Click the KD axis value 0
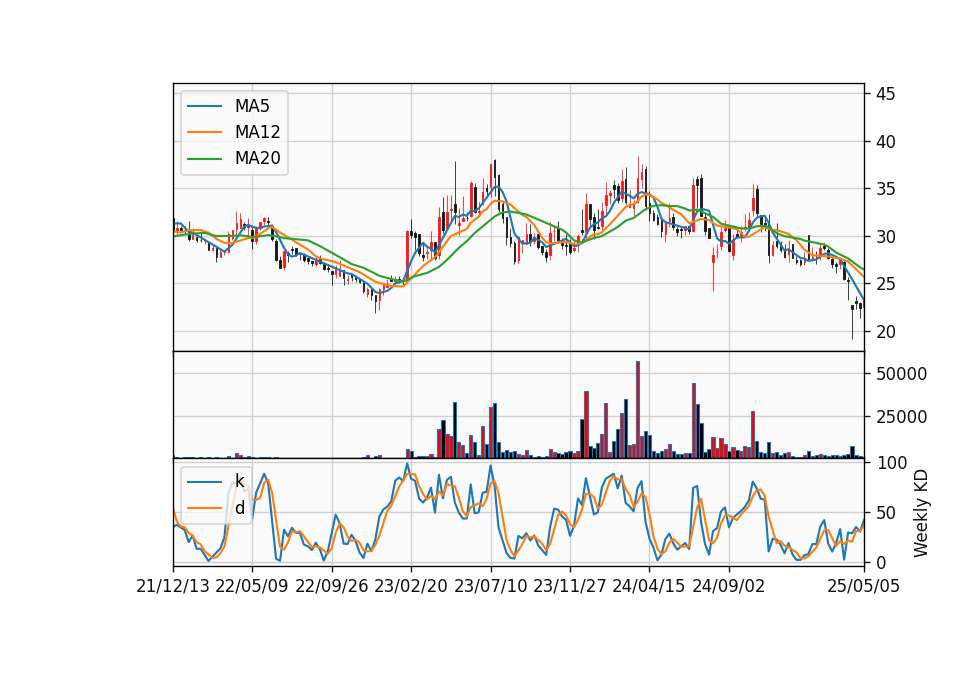960x690 pixels. (880, 562)
